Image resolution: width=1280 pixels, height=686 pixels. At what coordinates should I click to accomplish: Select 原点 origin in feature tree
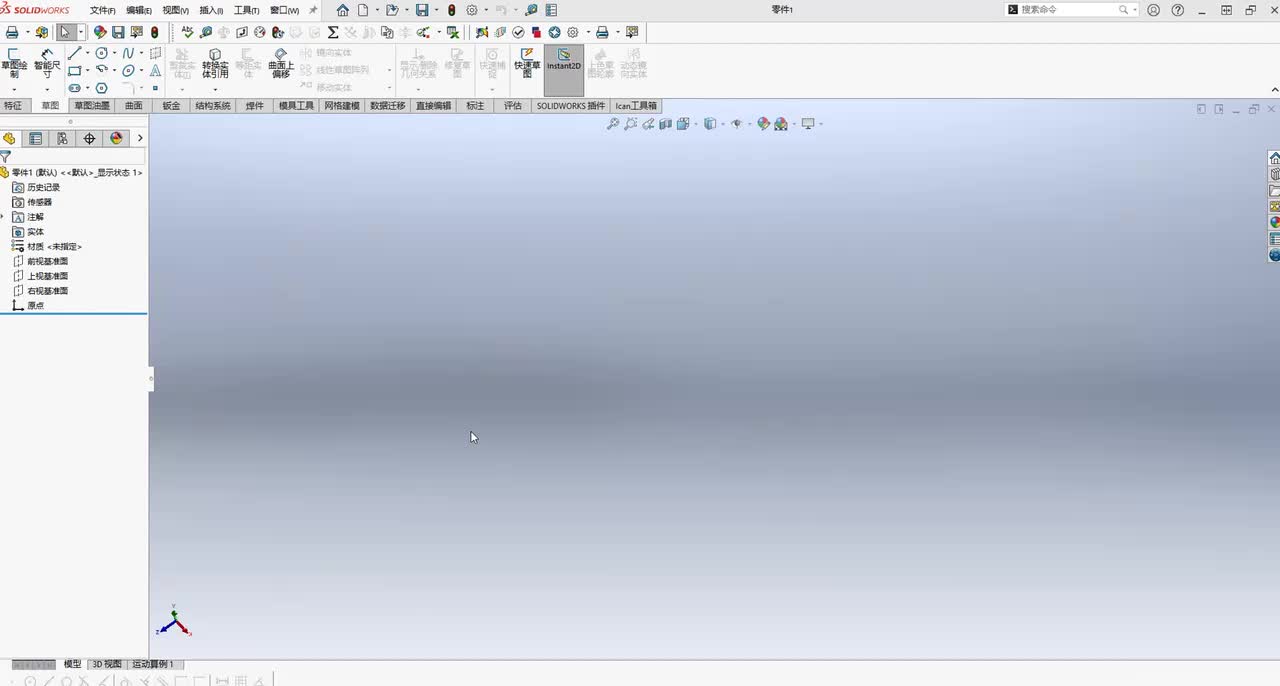pyautogui.click(x=28, y=305)
